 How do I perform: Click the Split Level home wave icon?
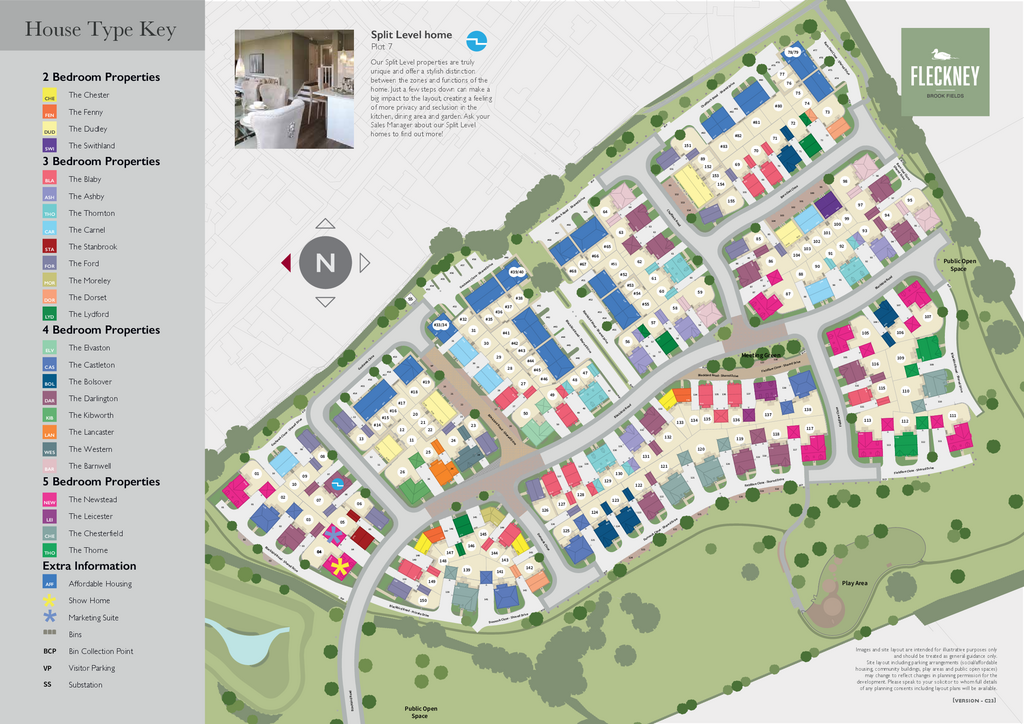pyautogui.click(x=477, y=40)
